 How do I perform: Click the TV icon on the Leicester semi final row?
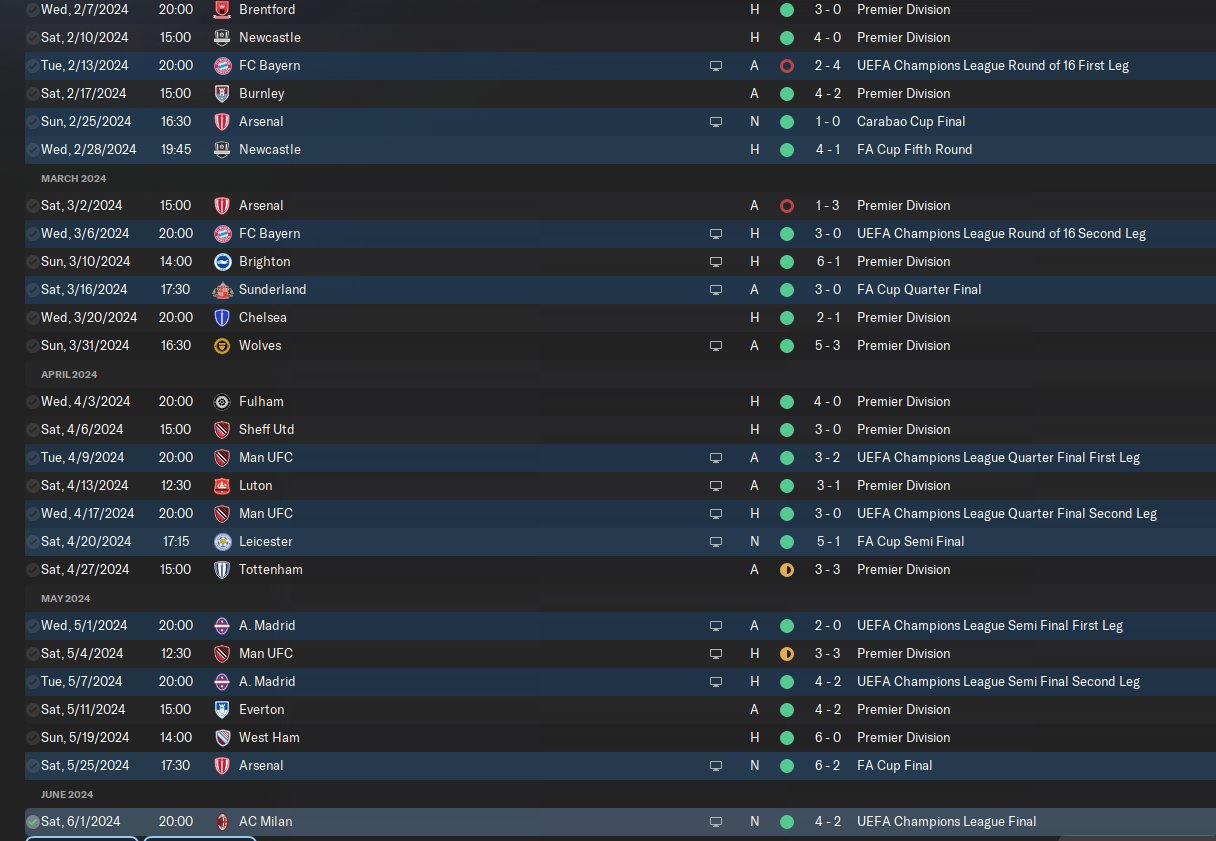pos(716,542)
